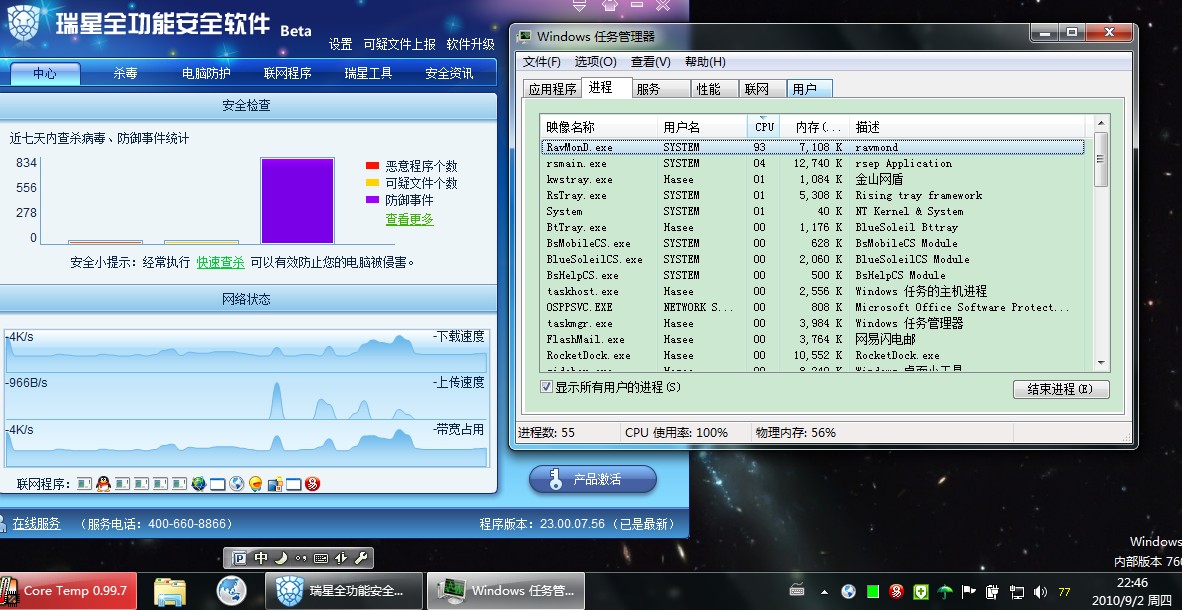Viewport: 1182px width, 610px height.
Task: Select RavMonD.exe process row
Action: (x=813, y=147)
